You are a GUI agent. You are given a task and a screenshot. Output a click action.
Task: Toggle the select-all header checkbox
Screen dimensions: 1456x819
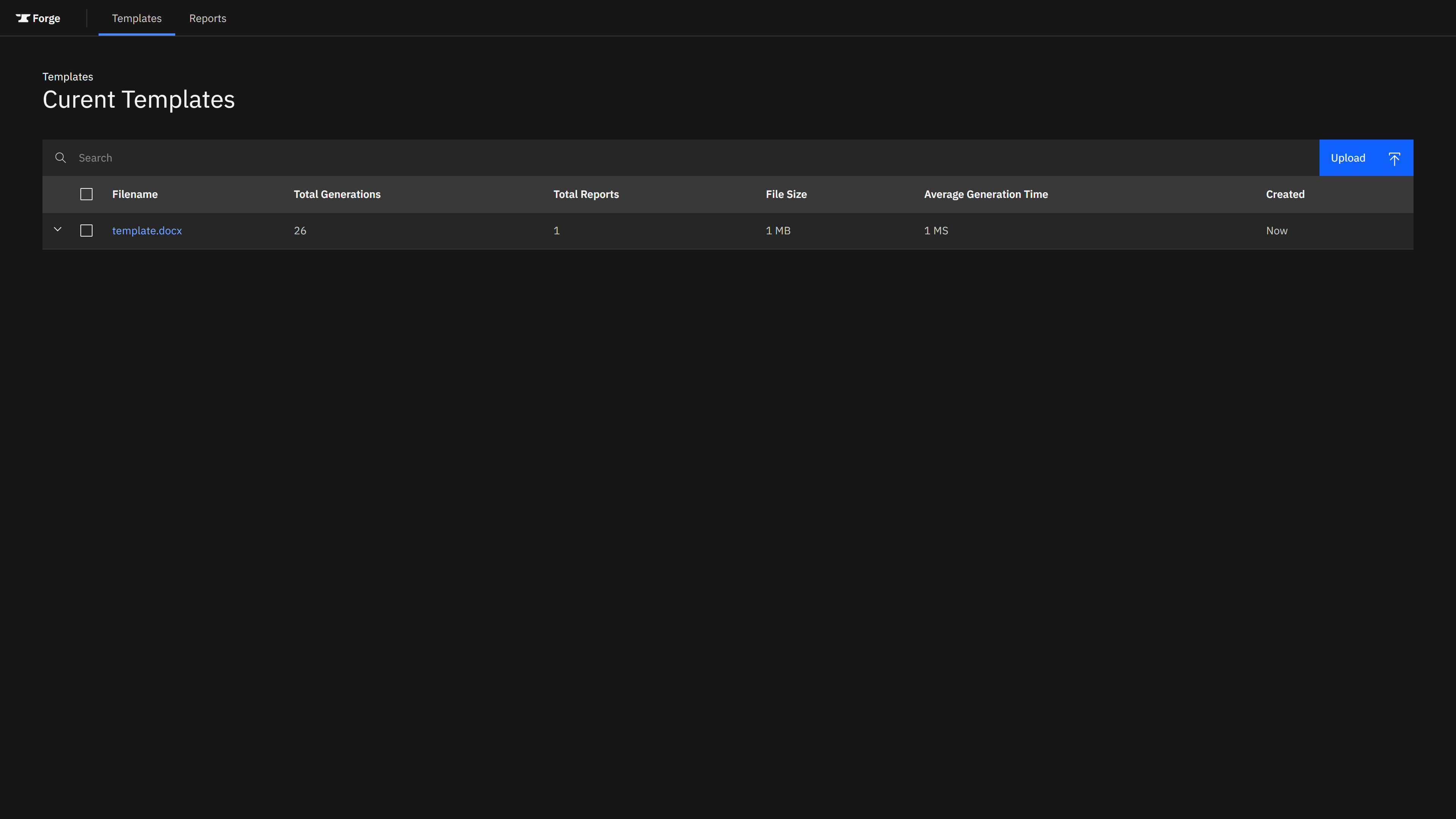tap(86, 195)
